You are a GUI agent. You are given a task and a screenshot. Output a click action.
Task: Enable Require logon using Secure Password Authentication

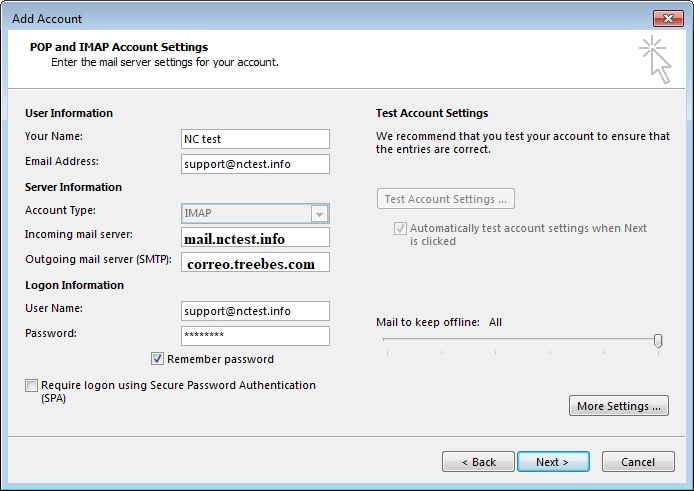click(31, 385)
